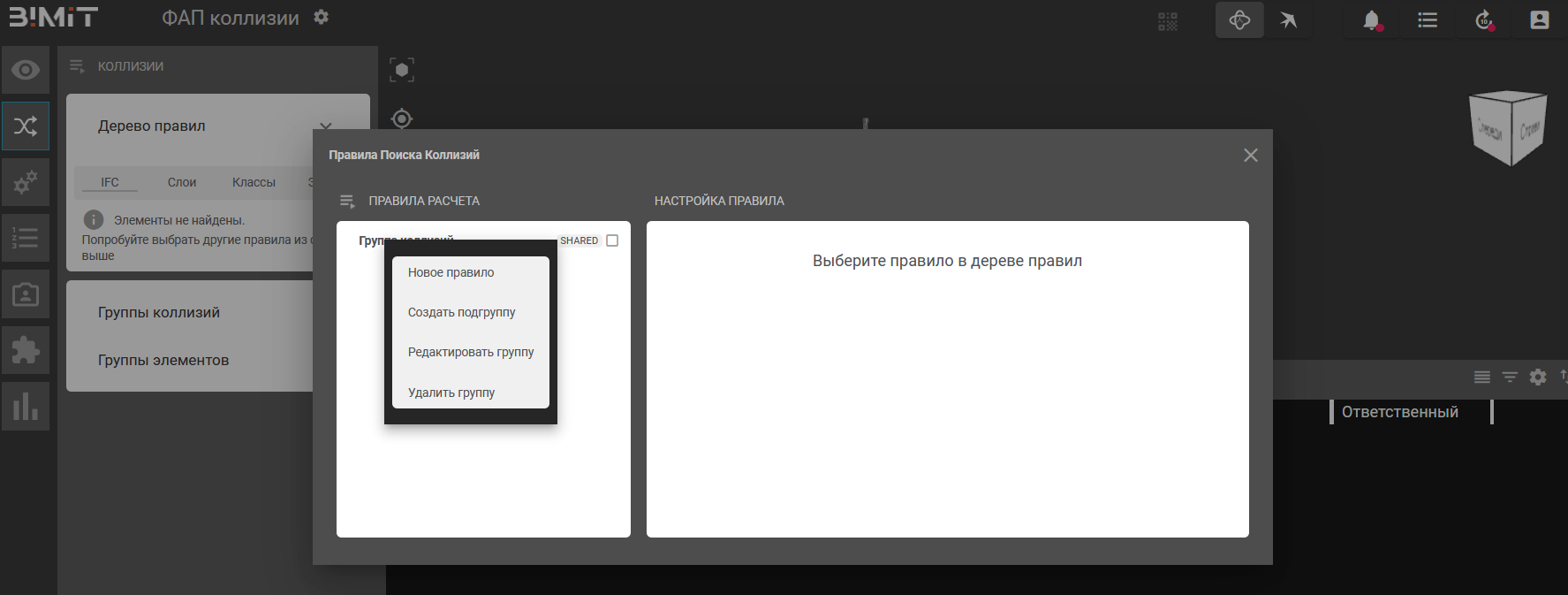Click the fit-to-view frame icon

click(402, 70)
